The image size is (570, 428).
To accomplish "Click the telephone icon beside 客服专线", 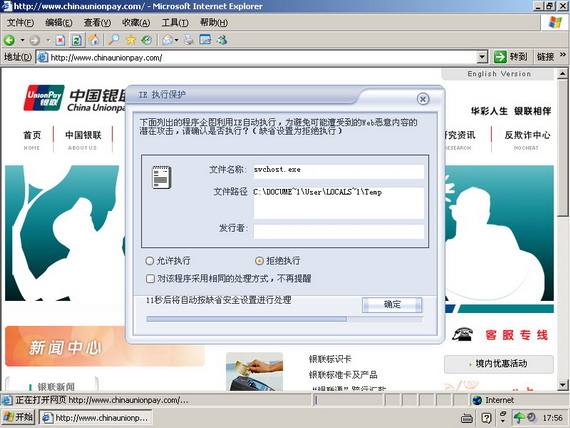I will pos(462,334).
